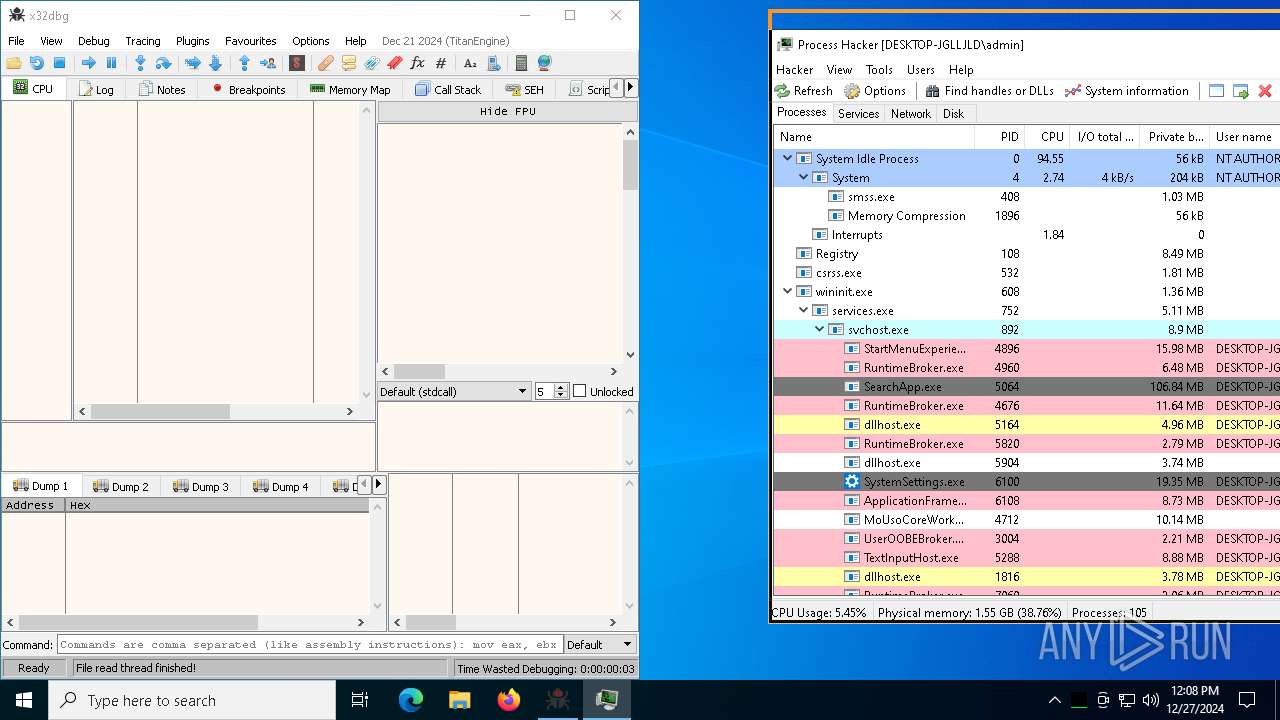Collapse the System process tree node
The height and width of the screenshot is (720, 1280).
804,177
